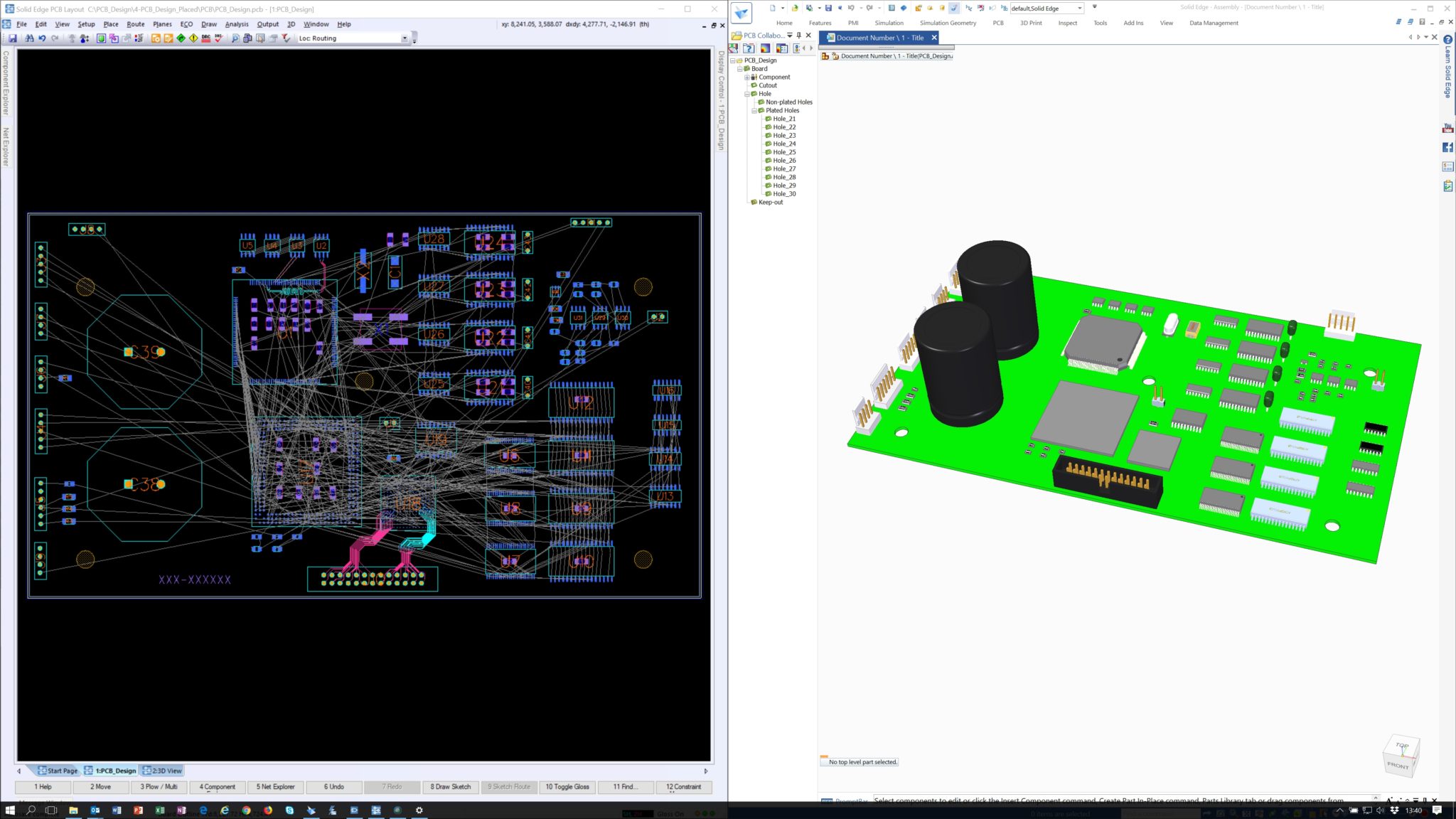The width and height of the screenshot is (1456, 819).
Task: Click the 8 Draw Sketch button
Action: (x=450, y=787)
